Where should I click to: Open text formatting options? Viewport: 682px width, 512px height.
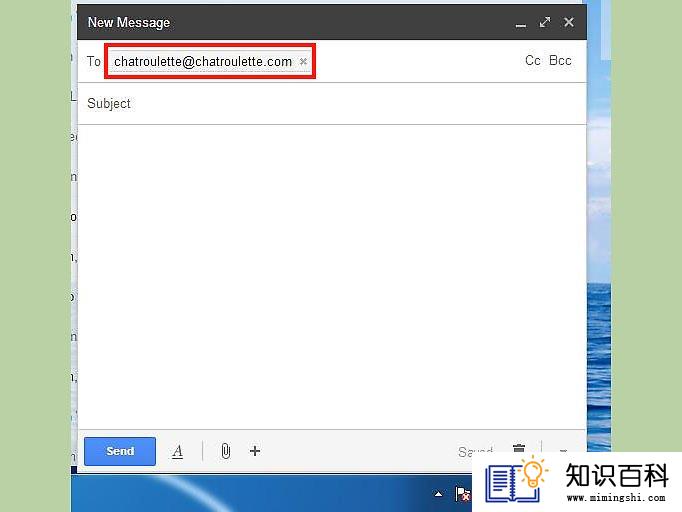click(x=177, y=452)
